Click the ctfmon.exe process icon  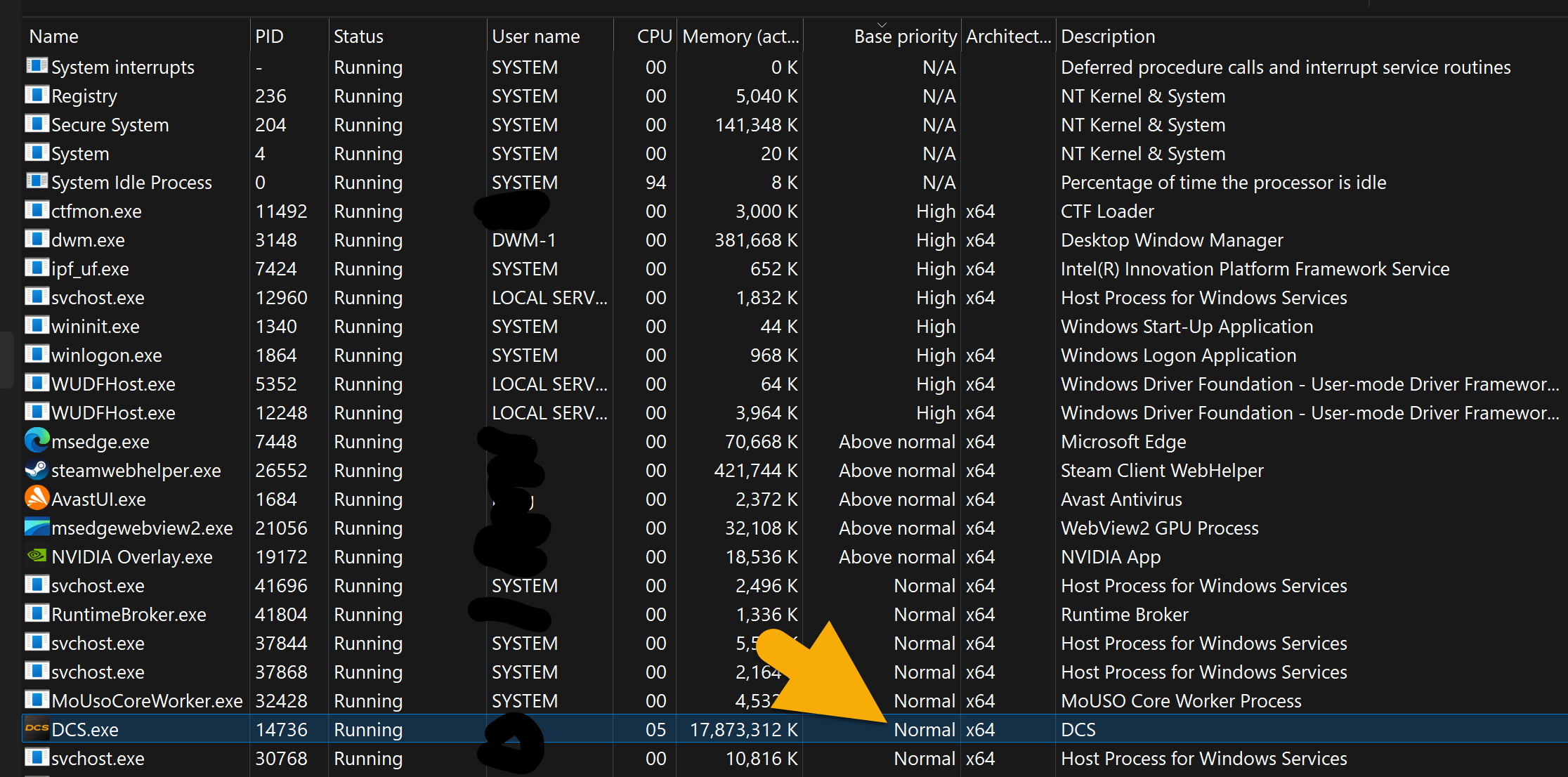(x=37, y=209)
